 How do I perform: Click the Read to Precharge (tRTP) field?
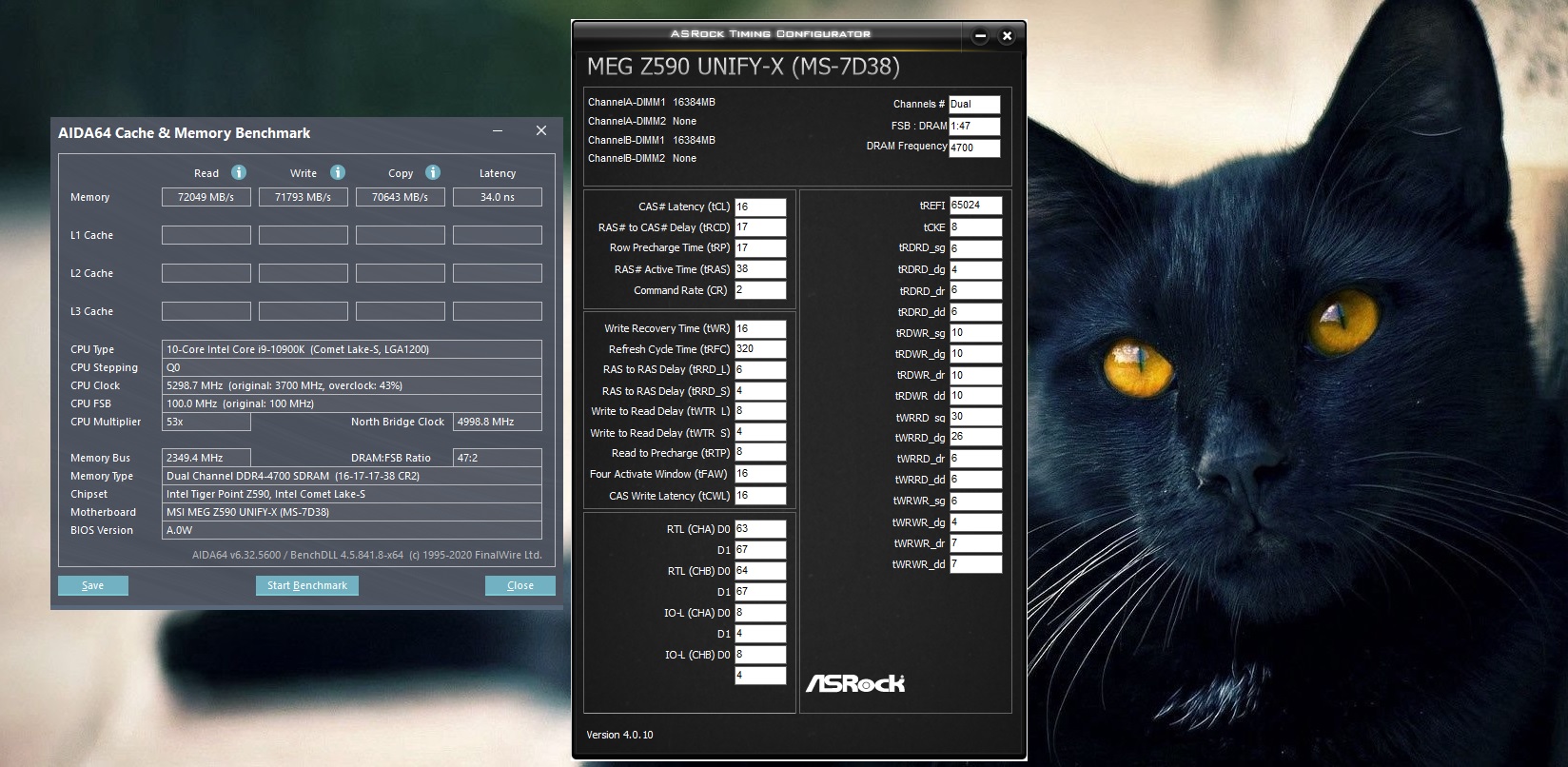tap(760, 453)
